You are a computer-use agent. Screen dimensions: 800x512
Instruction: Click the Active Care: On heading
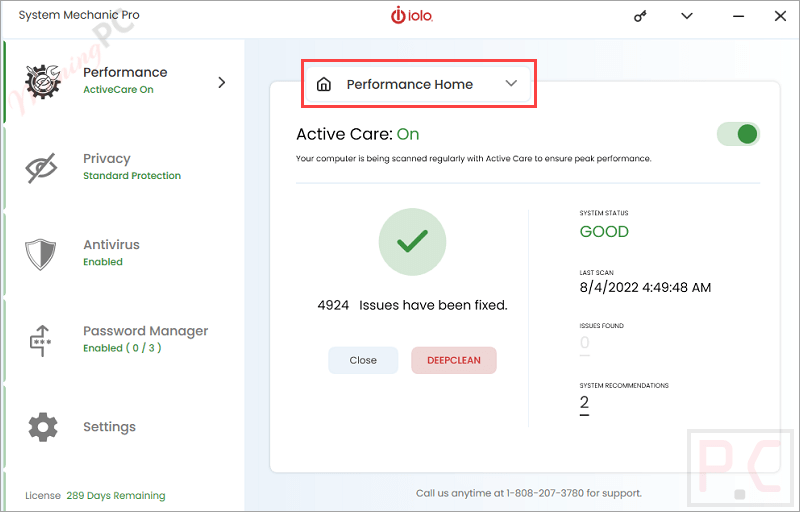pos(358,134)
